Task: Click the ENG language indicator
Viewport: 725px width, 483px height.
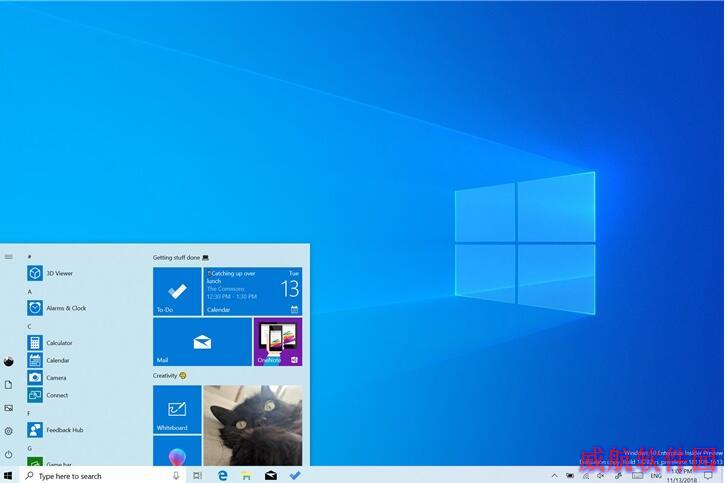Action: [656, 476]
